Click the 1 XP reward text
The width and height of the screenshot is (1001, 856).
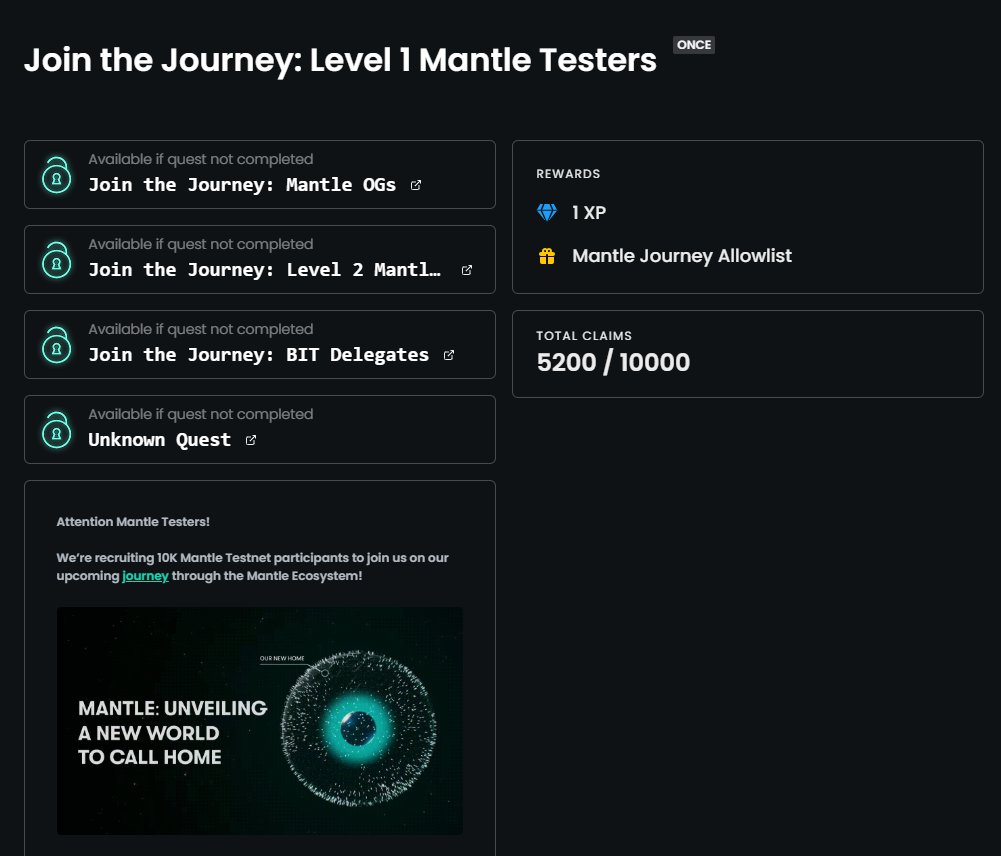[x=589, y=213]
